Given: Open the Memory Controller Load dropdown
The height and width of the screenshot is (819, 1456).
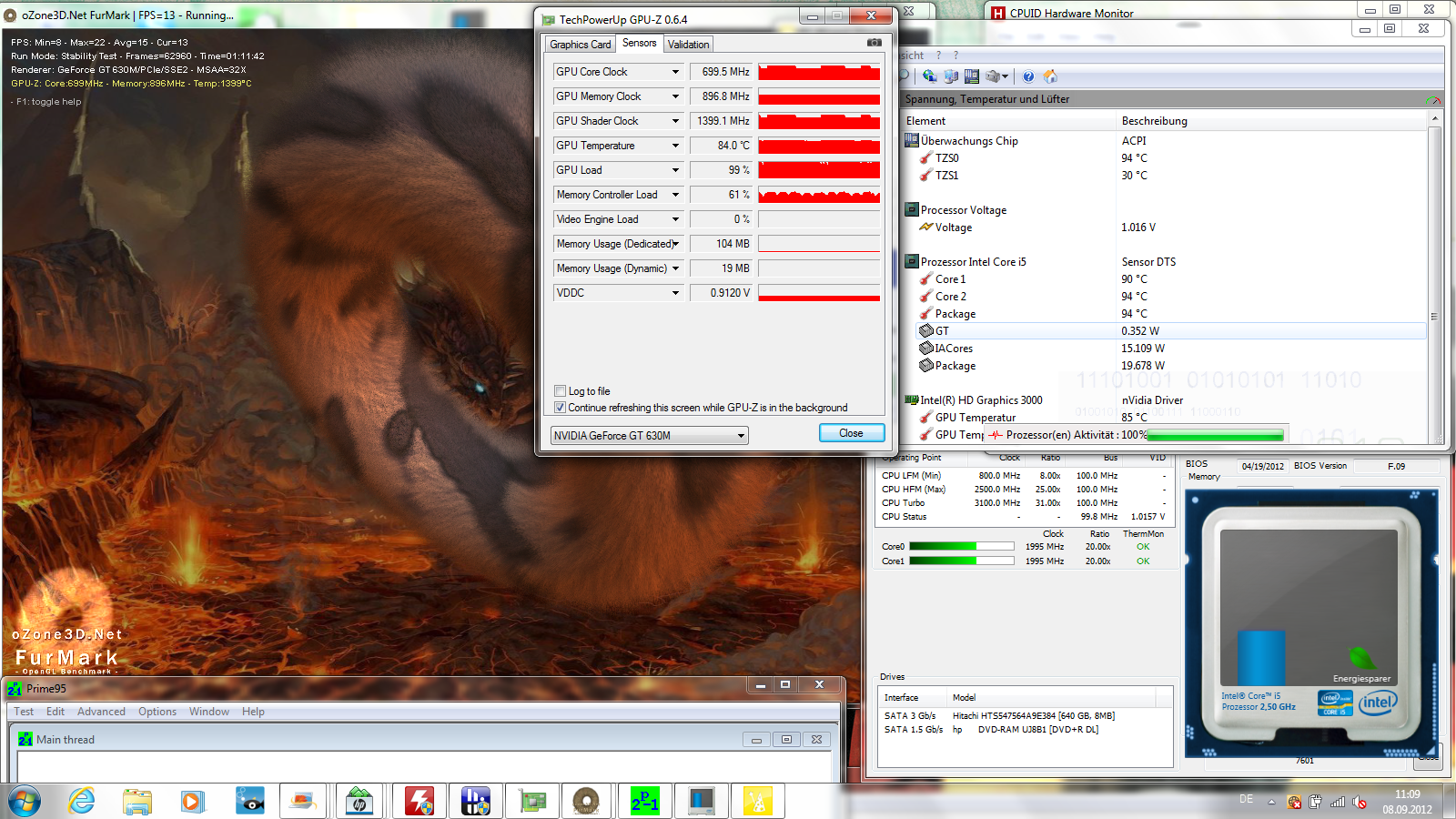Looking at the screenshot, I should (675, 195).
